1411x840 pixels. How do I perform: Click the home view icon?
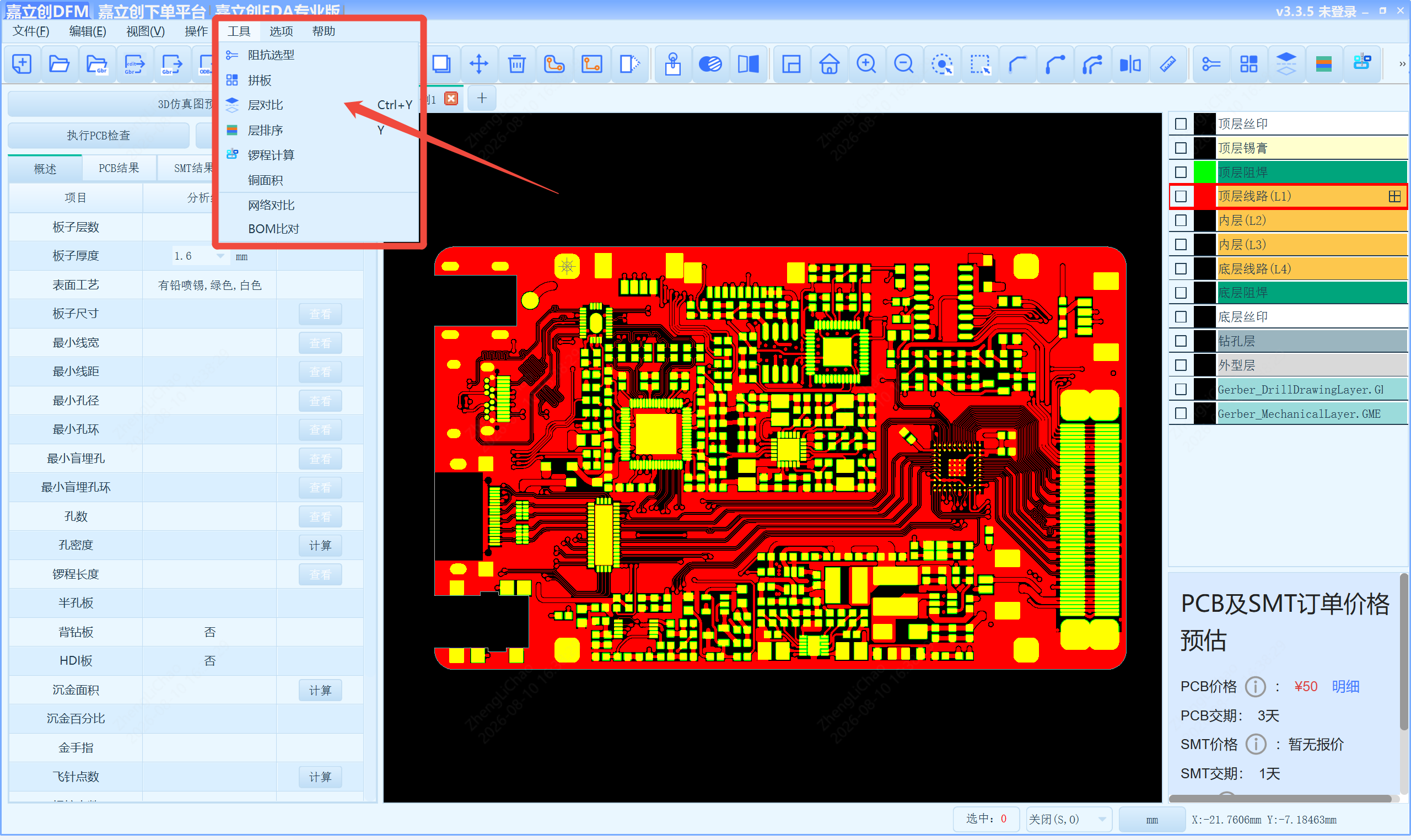pyautogui.click(x=829, y=64)
